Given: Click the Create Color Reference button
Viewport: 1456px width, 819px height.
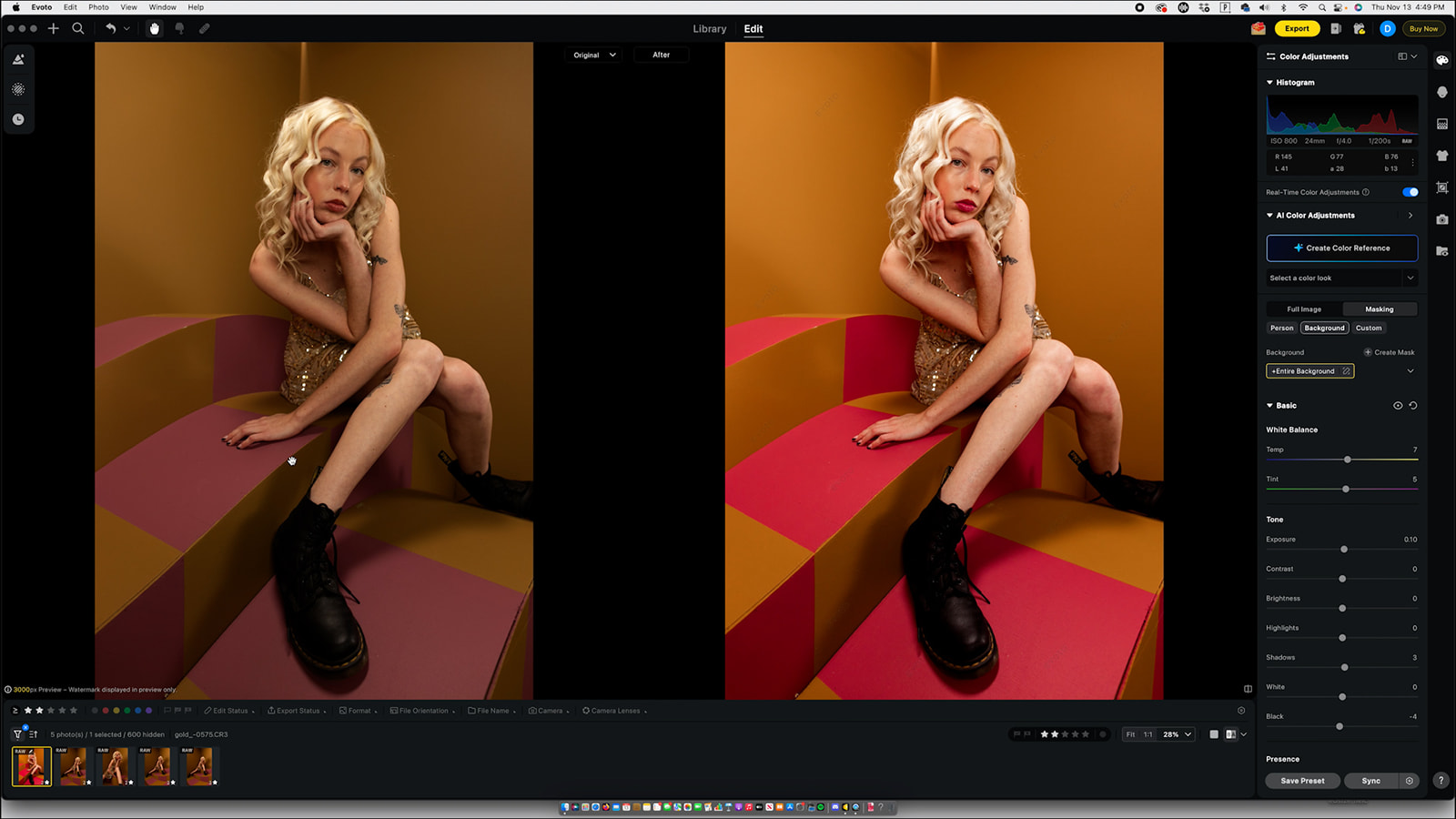Looking at the screenshot, I should point(1341,248).
